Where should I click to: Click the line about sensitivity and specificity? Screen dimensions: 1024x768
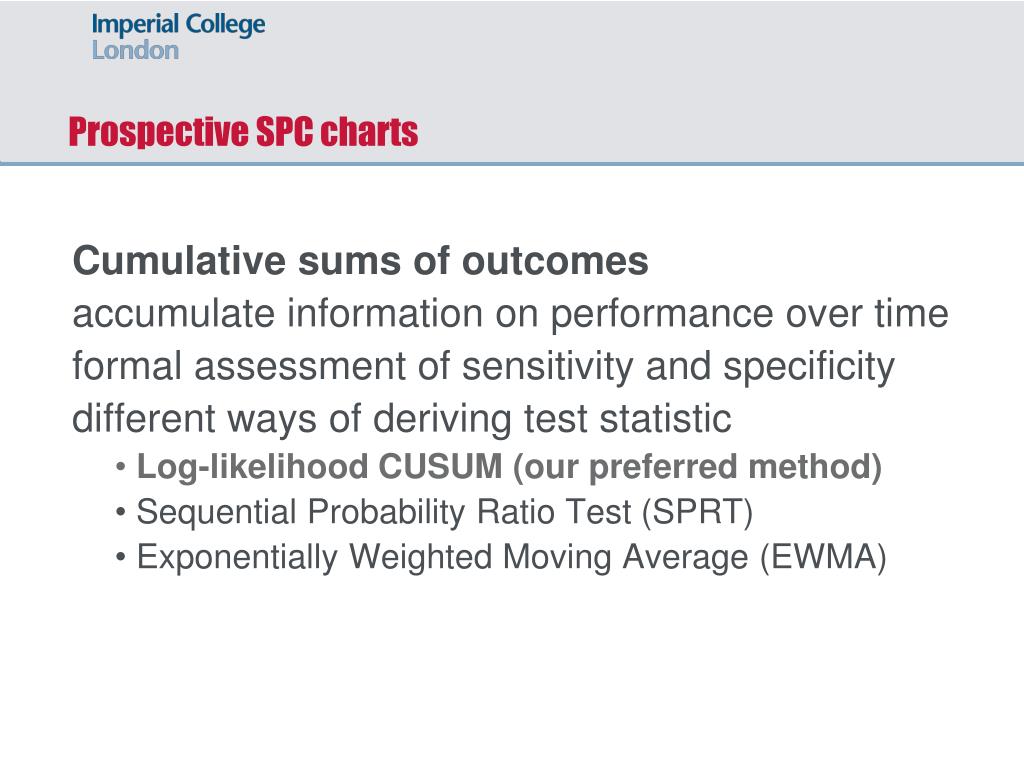pyautogui.click(x=483, y=367)
